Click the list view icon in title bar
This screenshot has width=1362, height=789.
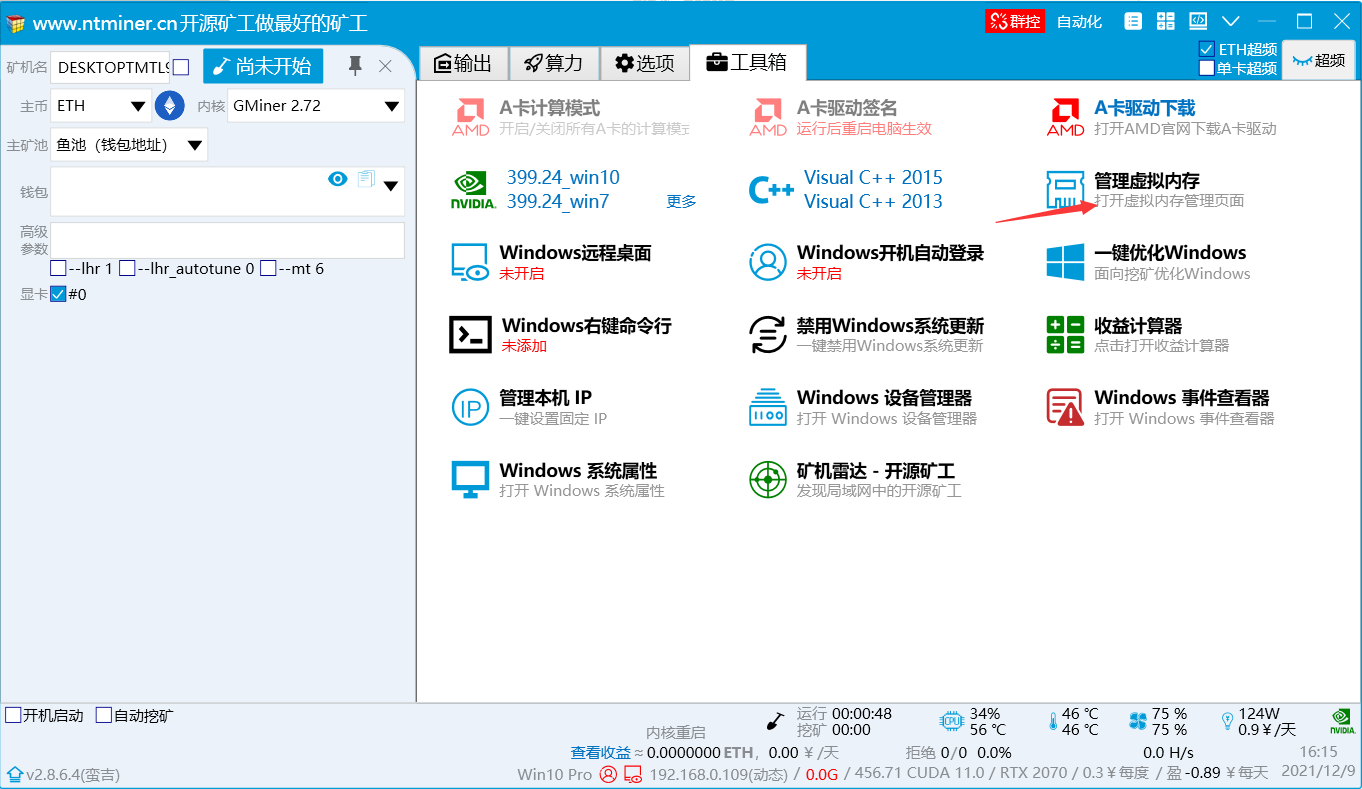(1133, 21)
